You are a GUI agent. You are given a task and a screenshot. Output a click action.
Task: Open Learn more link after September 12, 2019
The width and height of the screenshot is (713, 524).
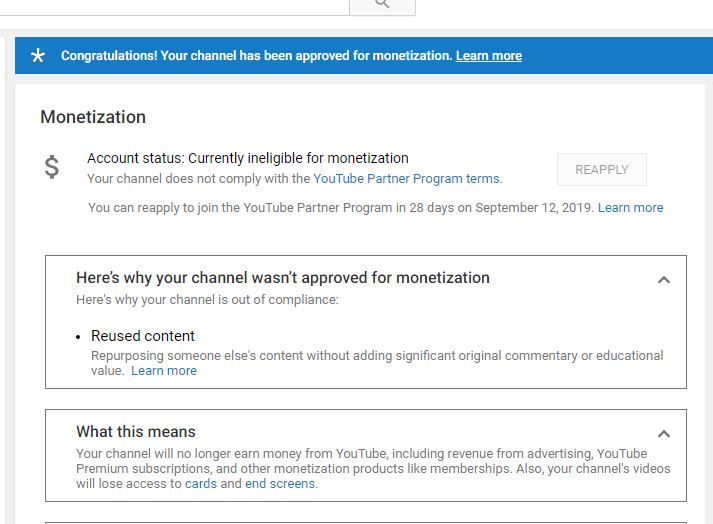pyautogui.click(x=630, y=208)
